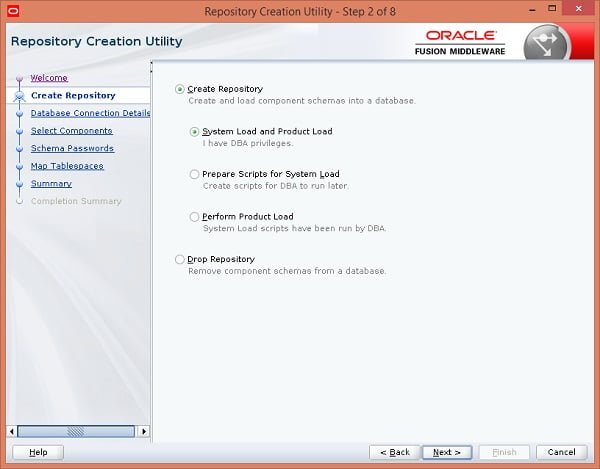
Task: Click bullet icon beside Select Components
Action: point(20,132)
